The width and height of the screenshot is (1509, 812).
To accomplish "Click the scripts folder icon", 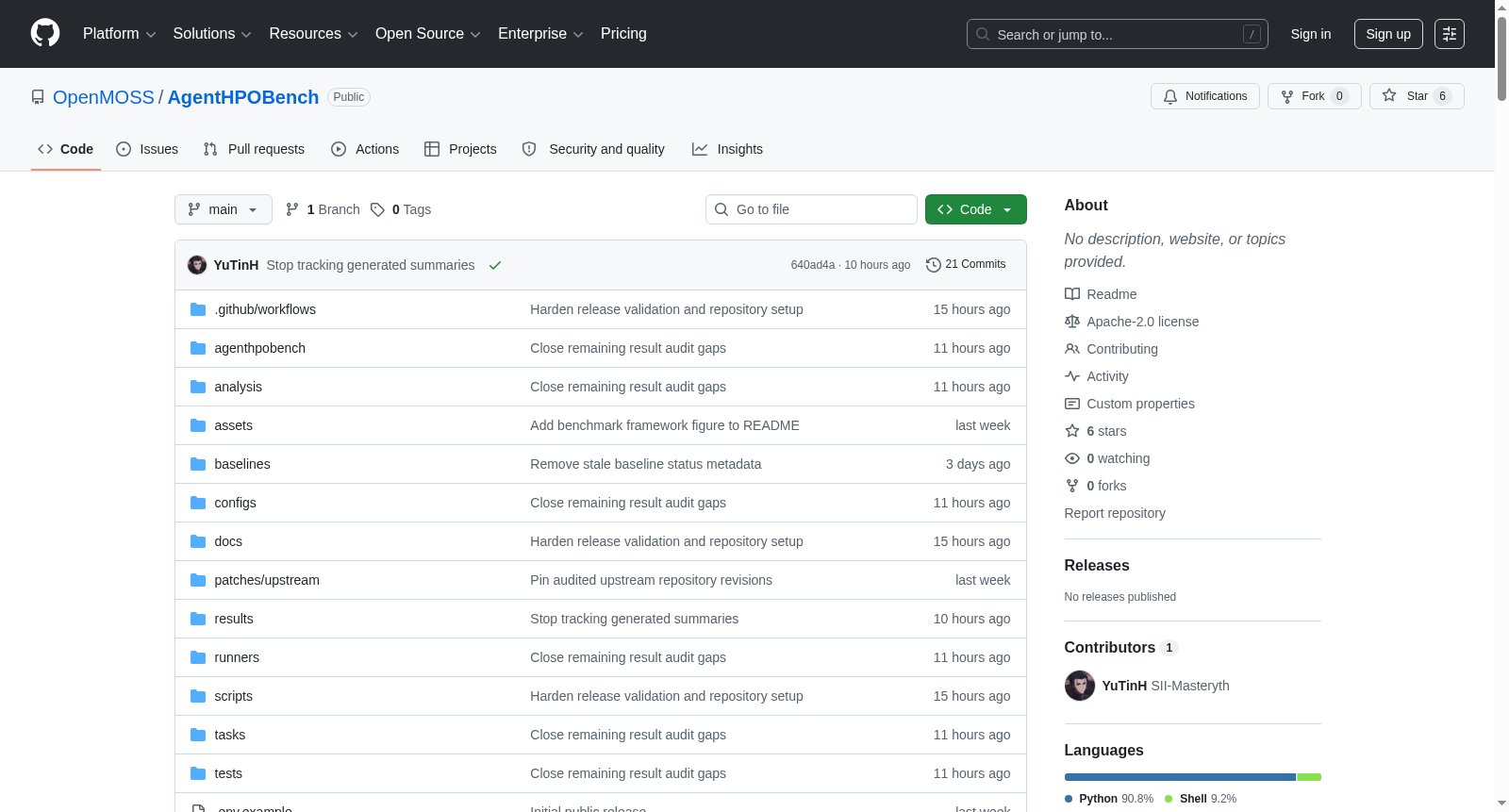I will tap(198, 696).
